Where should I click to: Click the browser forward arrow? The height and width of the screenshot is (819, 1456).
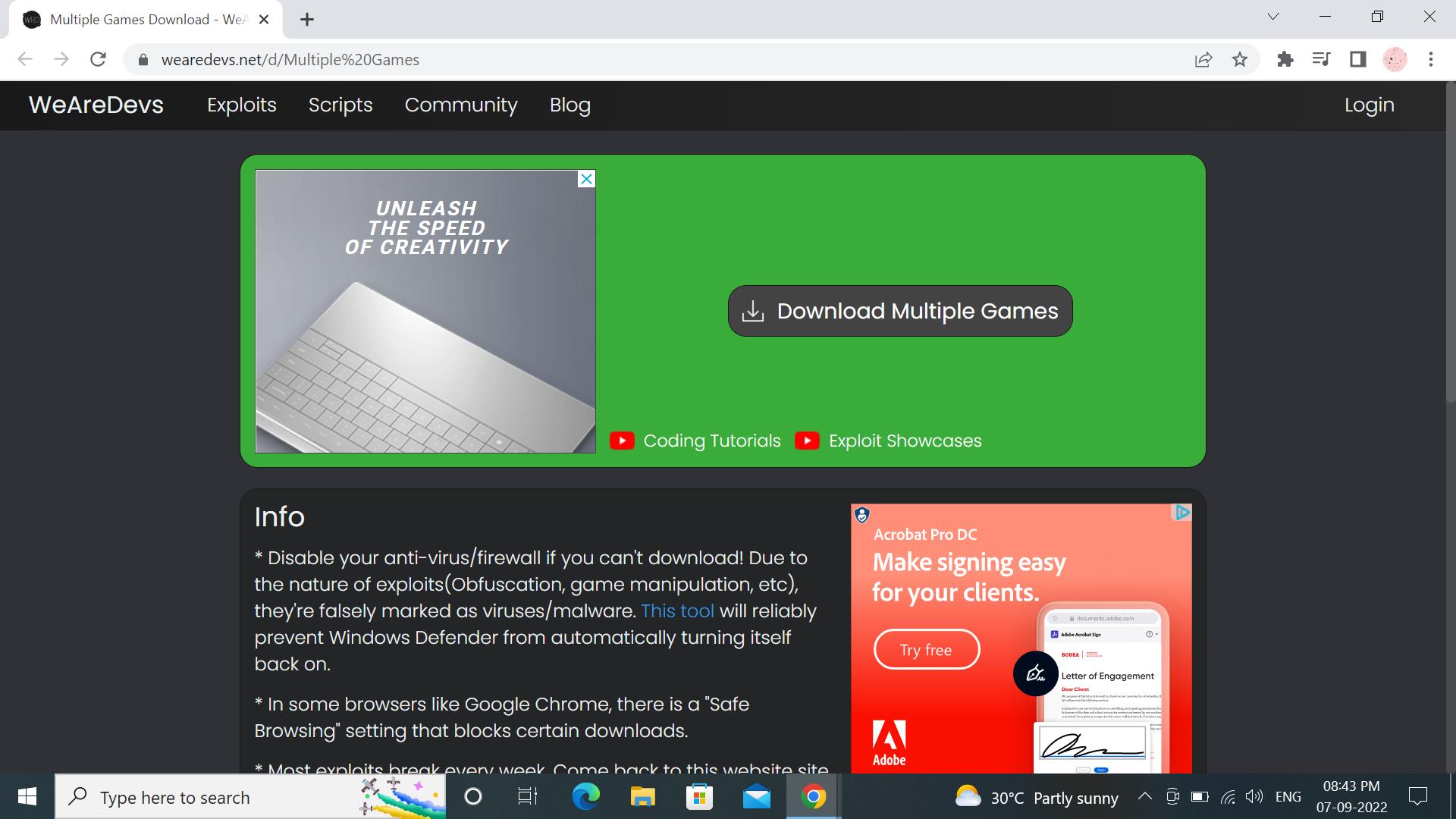[x=61, y=59]
